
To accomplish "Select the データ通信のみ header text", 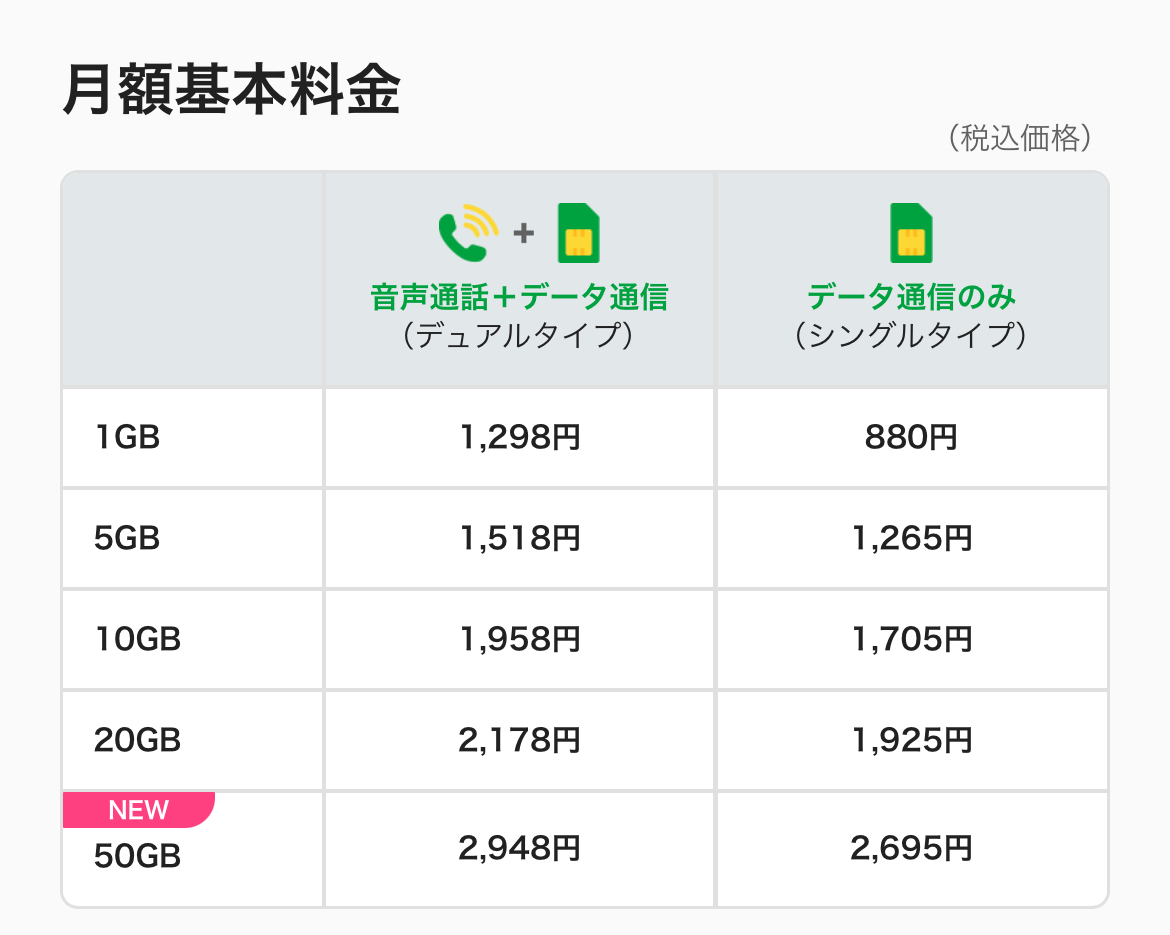I will [911, 297].
